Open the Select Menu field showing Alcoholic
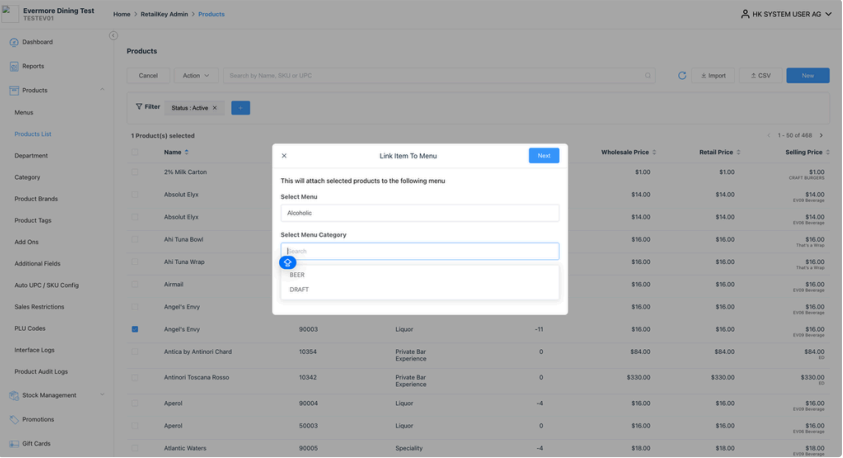843x458 pixels. (419, 213)
